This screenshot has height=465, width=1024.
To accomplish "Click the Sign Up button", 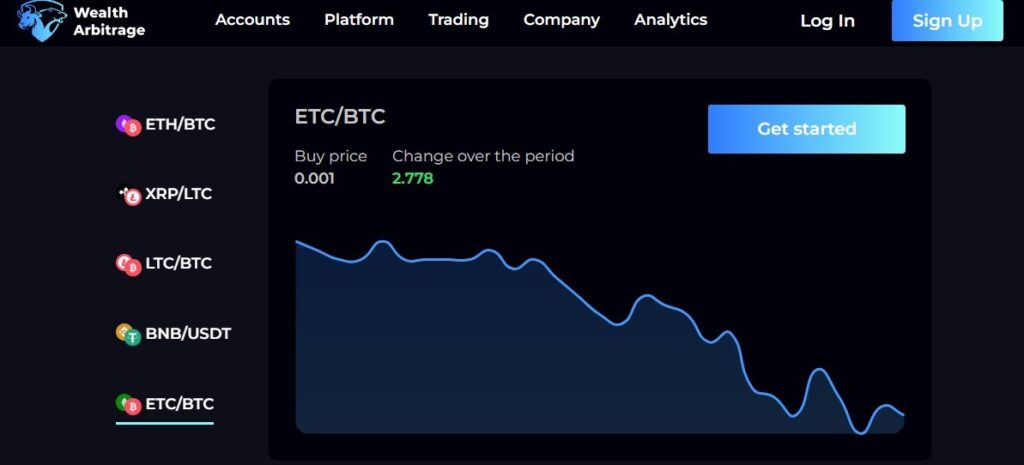I will coord(947,20).
